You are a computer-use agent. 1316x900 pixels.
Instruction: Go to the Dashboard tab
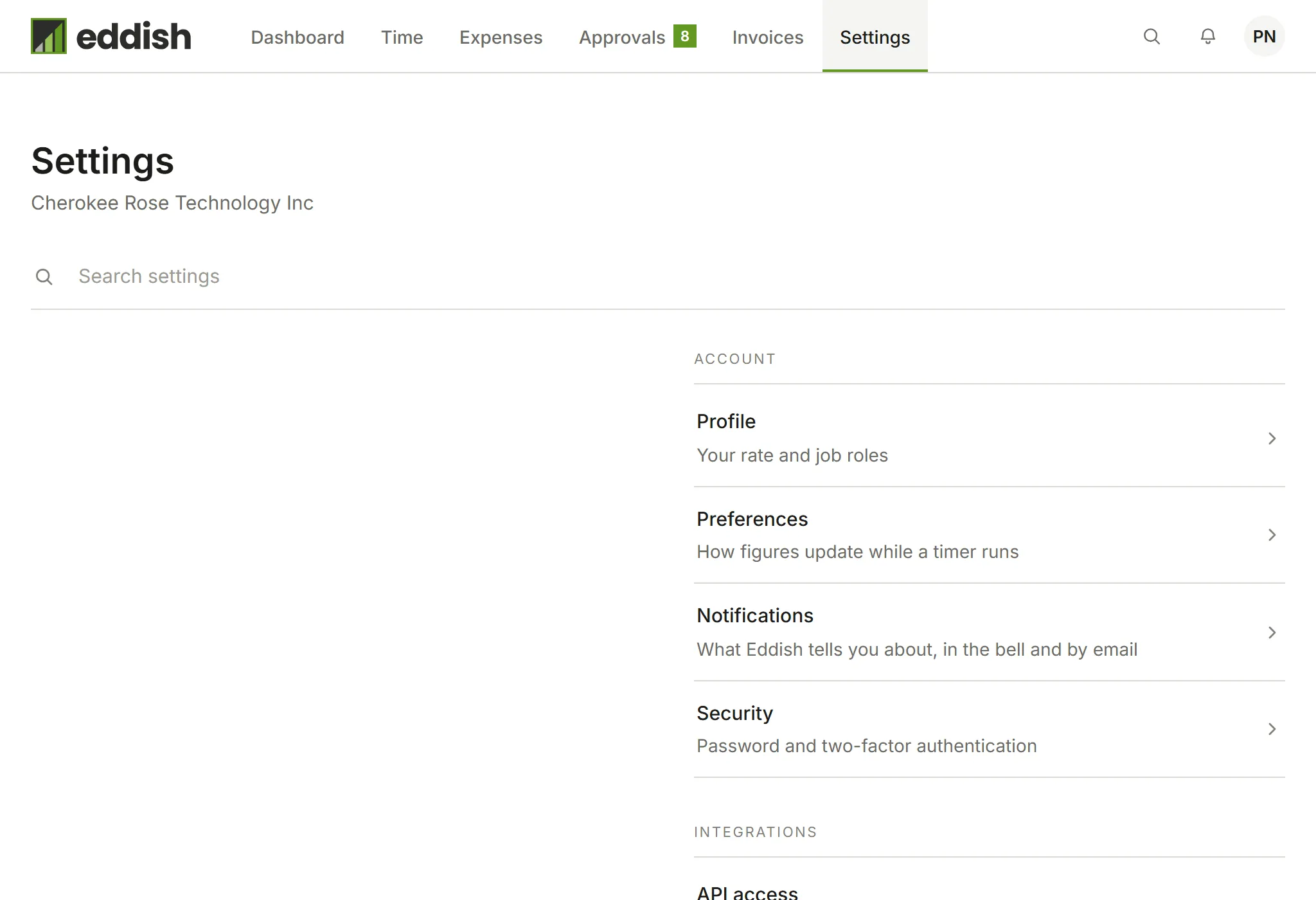coord(298,37)
